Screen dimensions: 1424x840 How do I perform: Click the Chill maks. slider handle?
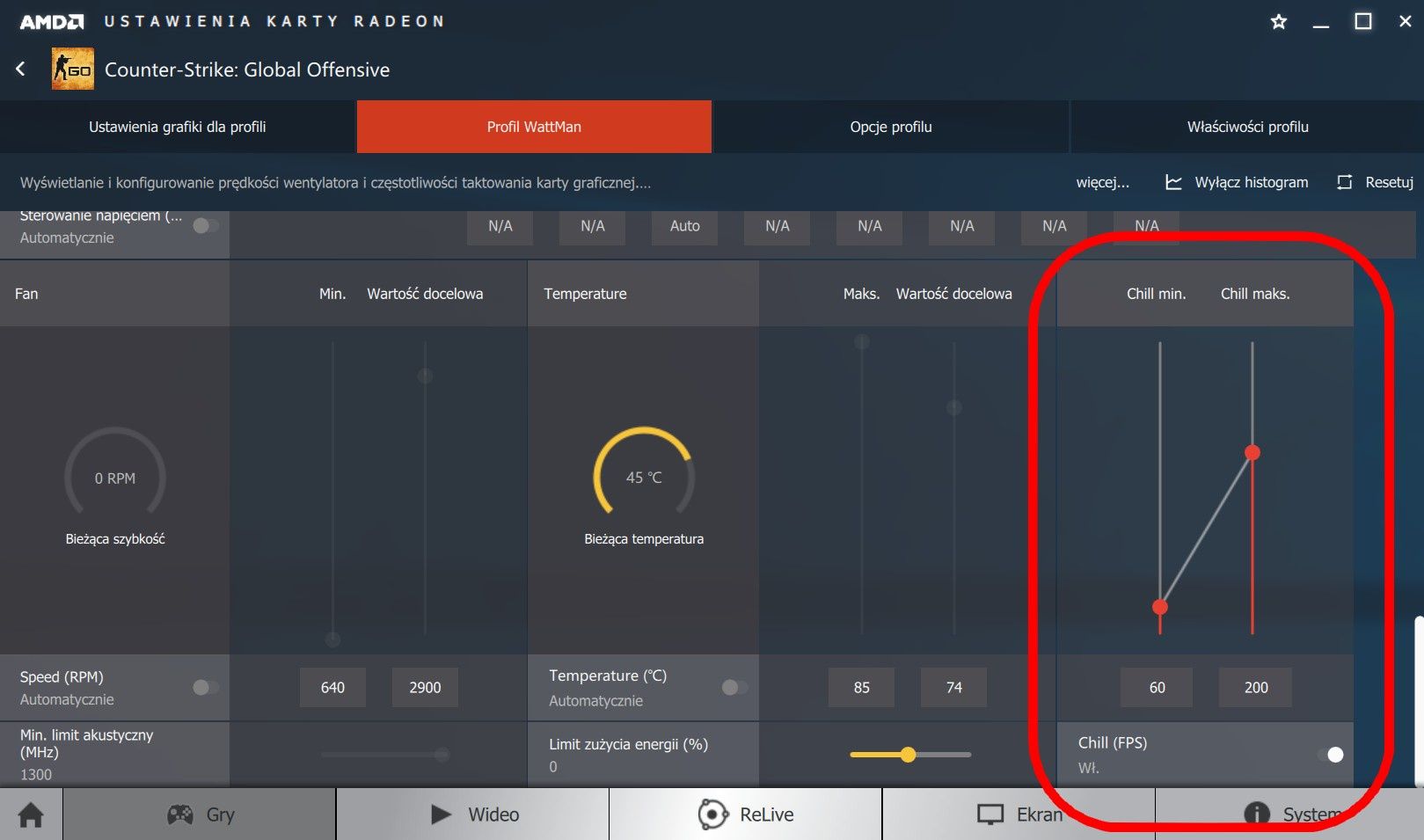coord(1252,453)
